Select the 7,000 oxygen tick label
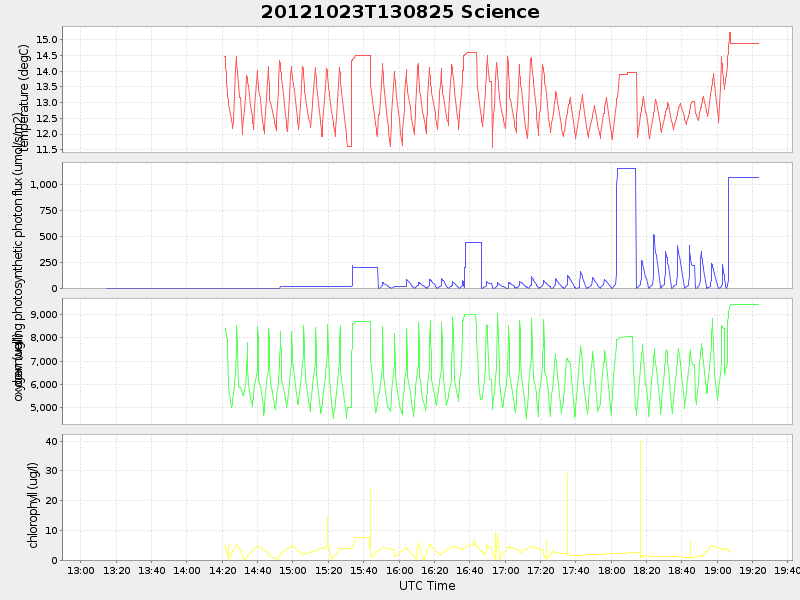 click(x=44, y=361)
